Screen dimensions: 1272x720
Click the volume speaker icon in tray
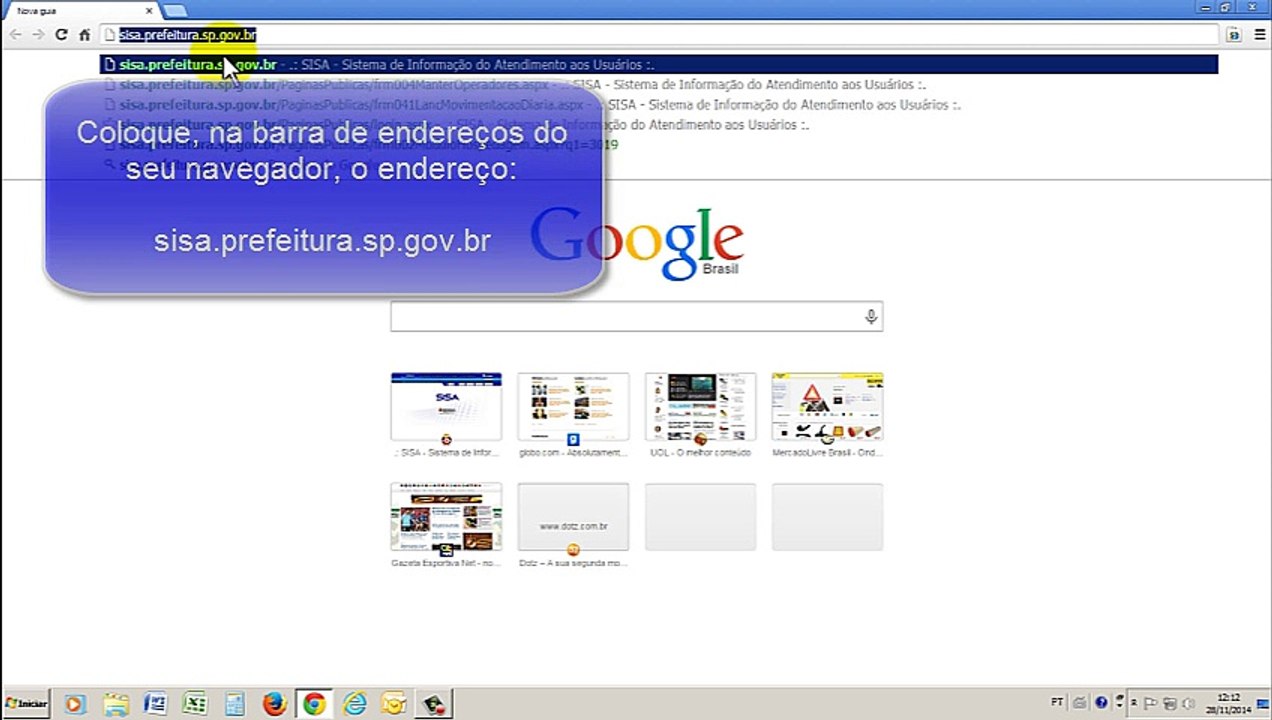(1188, 703)
